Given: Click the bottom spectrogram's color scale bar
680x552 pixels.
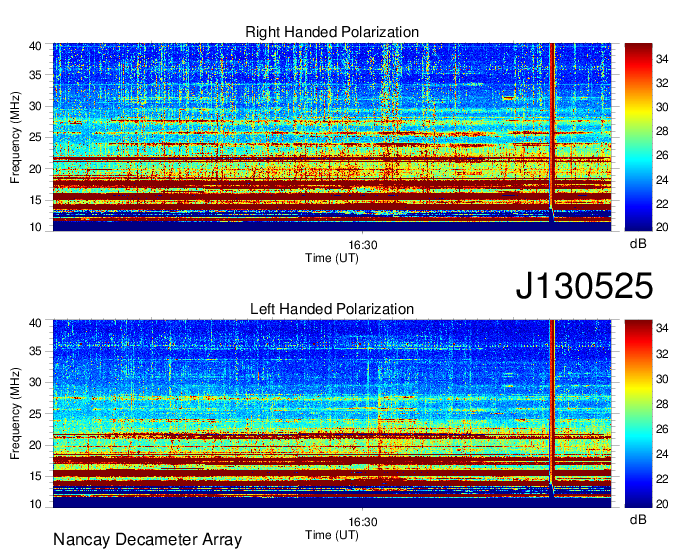Looking at the screenshot, I should 638,414.
